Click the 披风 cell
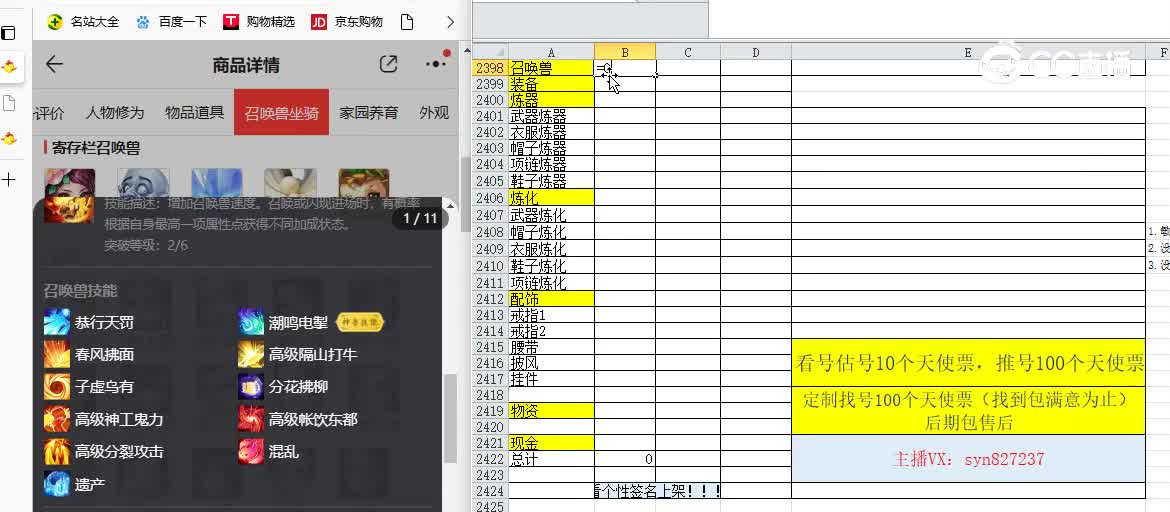 [551, 363]
